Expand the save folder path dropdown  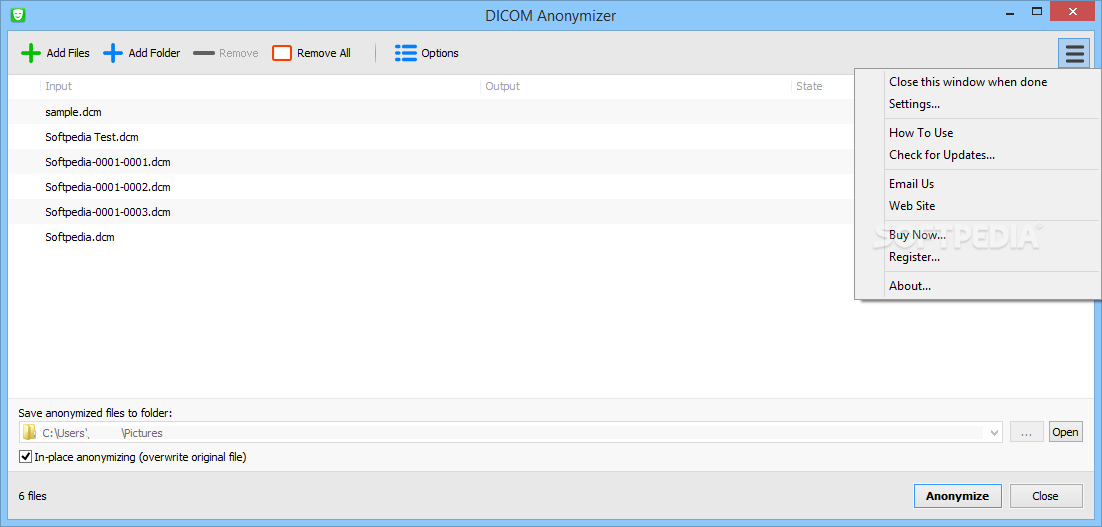coord(994,432)
